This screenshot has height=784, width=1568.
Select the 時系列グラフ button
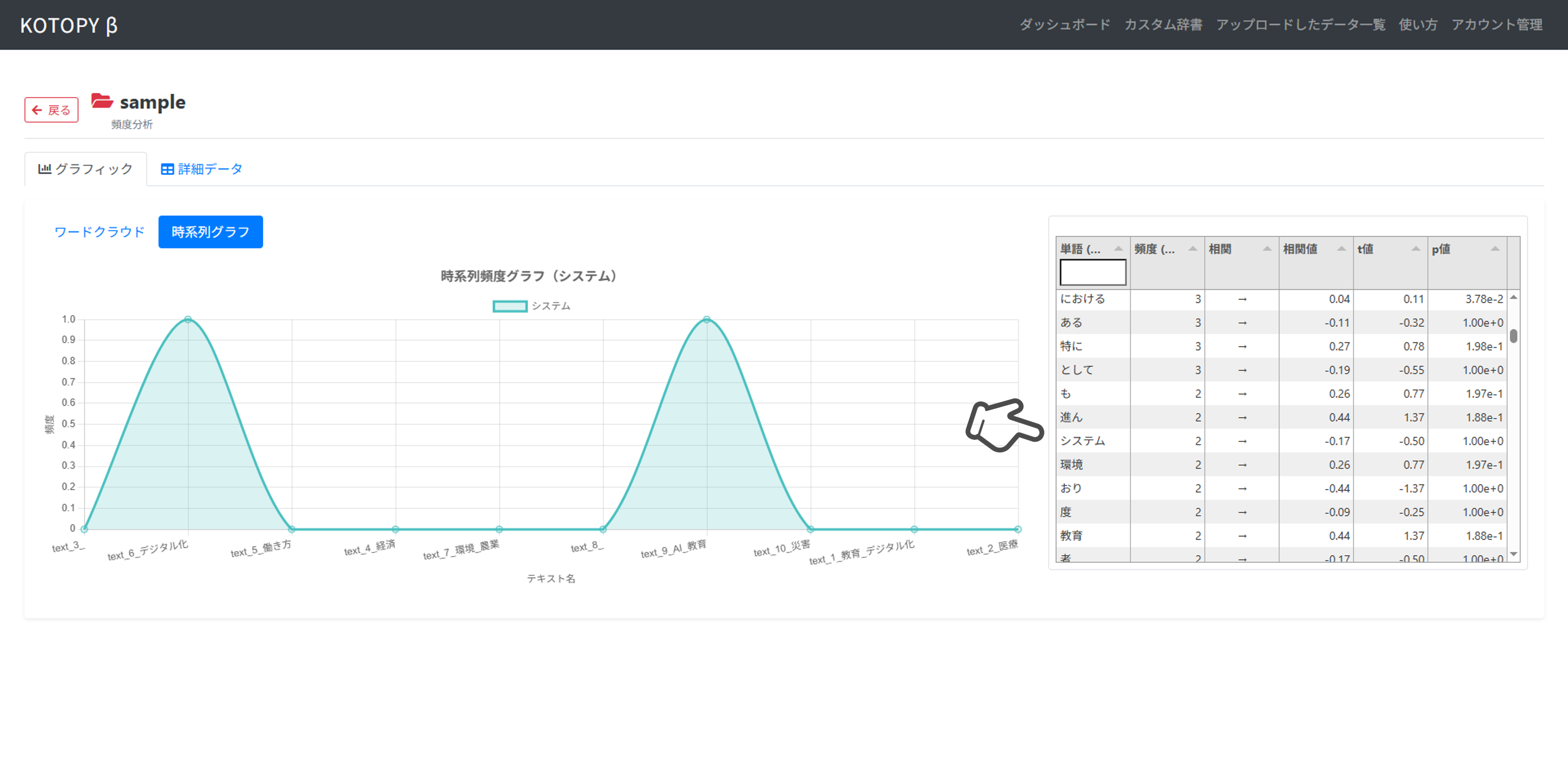pos(210,232)
